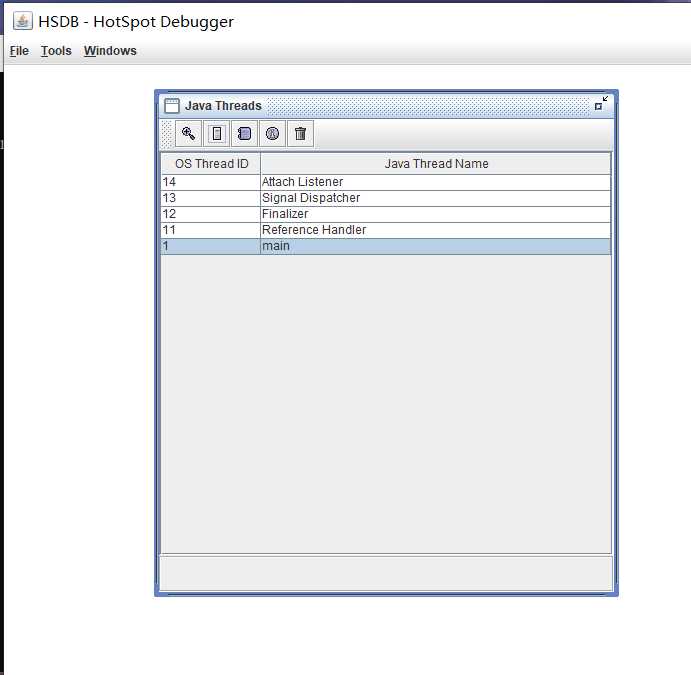Open the Windows menu
This screenshot has width=691, height=675.
coord(110,51)
